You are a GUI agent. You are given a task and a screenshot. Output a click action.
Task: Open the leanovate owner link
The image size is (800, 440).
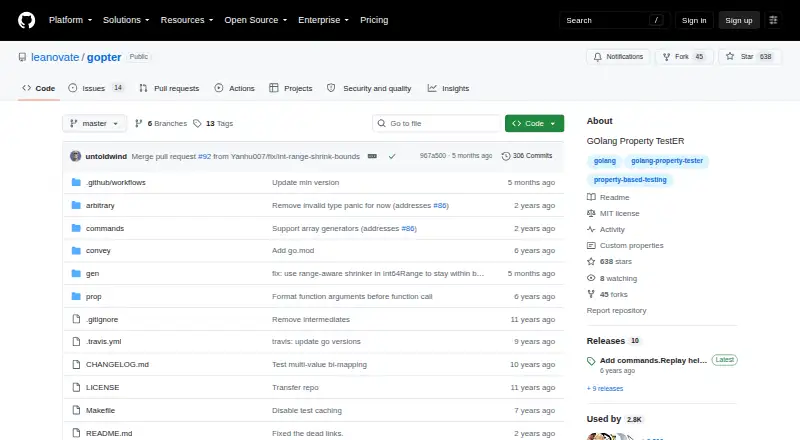pos(55,57)
